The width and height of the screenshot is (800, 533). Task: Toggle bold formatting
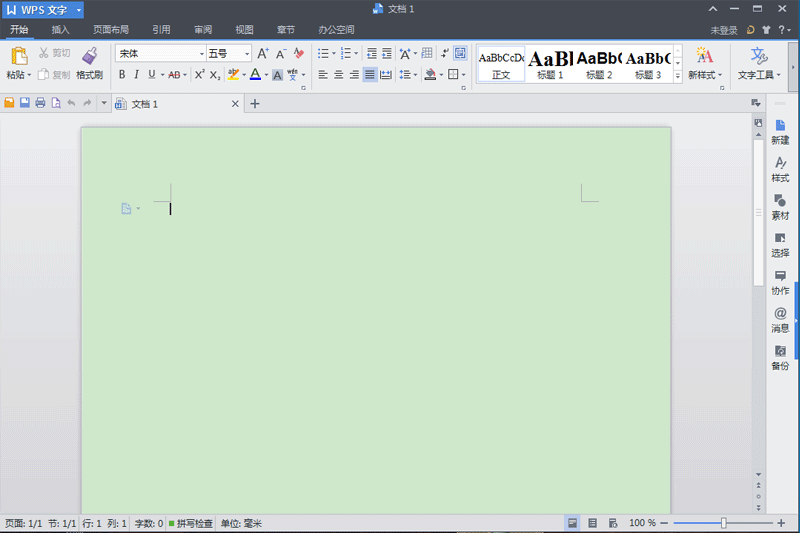122,75
